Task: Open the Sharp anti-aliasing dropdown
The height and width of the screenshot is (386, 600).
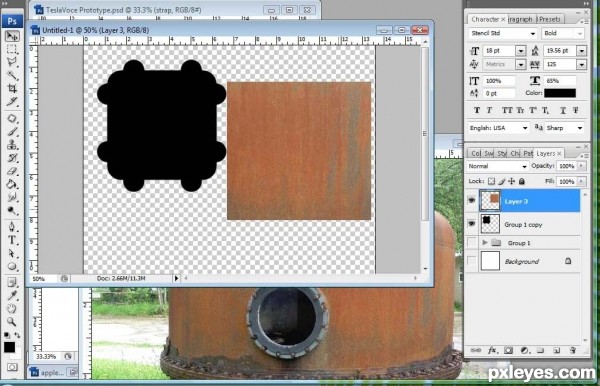Action: tap(580, 128)
